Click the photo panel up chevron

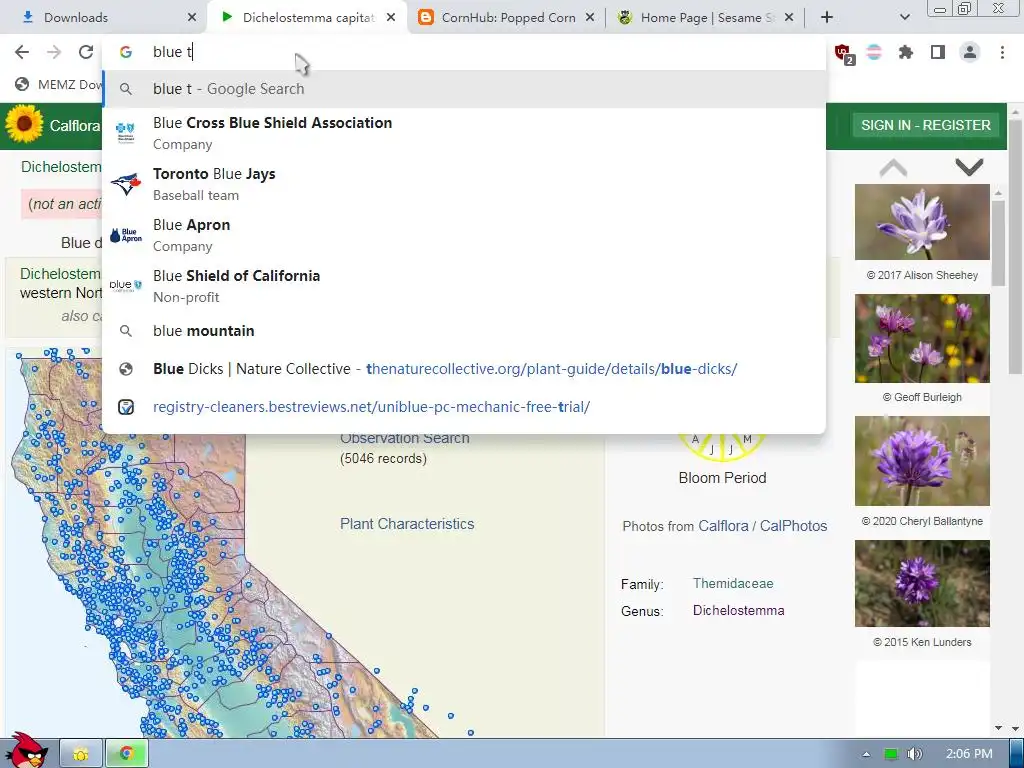coord(893,168)
